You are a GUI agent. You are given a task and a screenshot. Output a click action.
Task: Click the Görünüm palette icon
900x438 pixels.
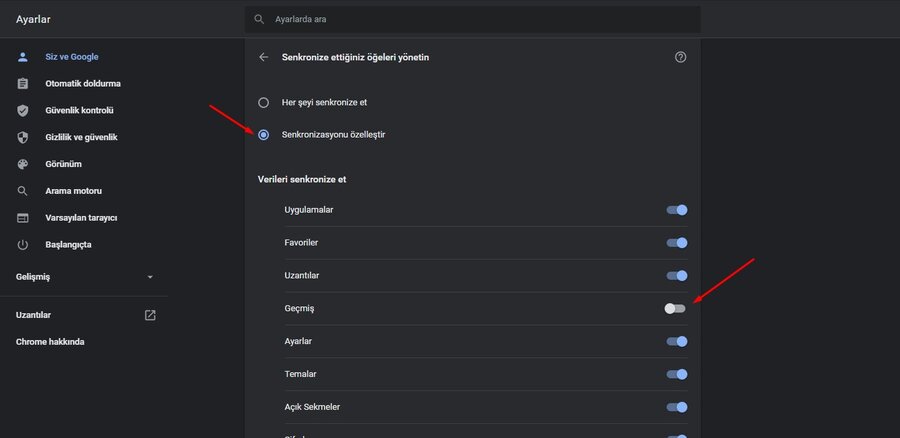point(22,164)
